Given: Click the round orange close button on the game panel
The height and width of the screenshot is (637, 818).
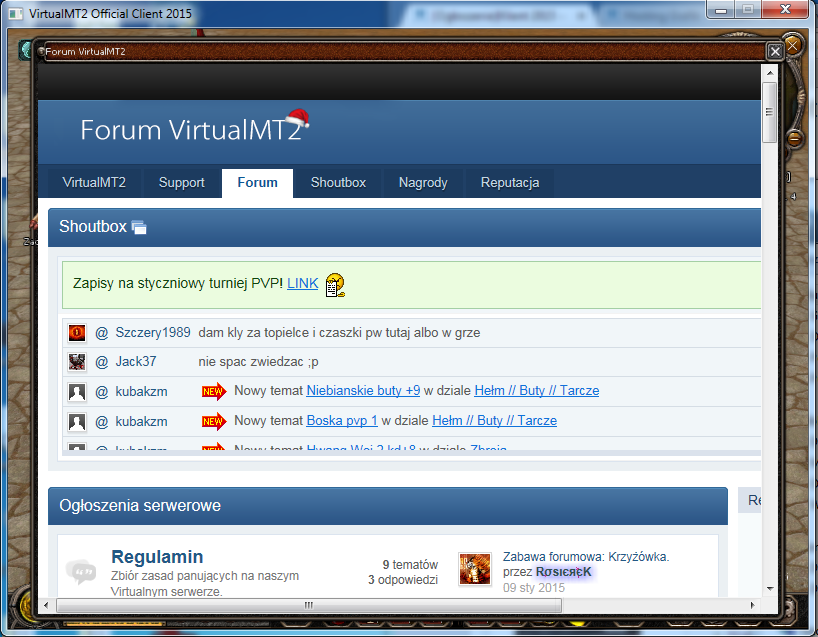Looking at the screenshot, I should pyautogui.click(x=792, y=45).
